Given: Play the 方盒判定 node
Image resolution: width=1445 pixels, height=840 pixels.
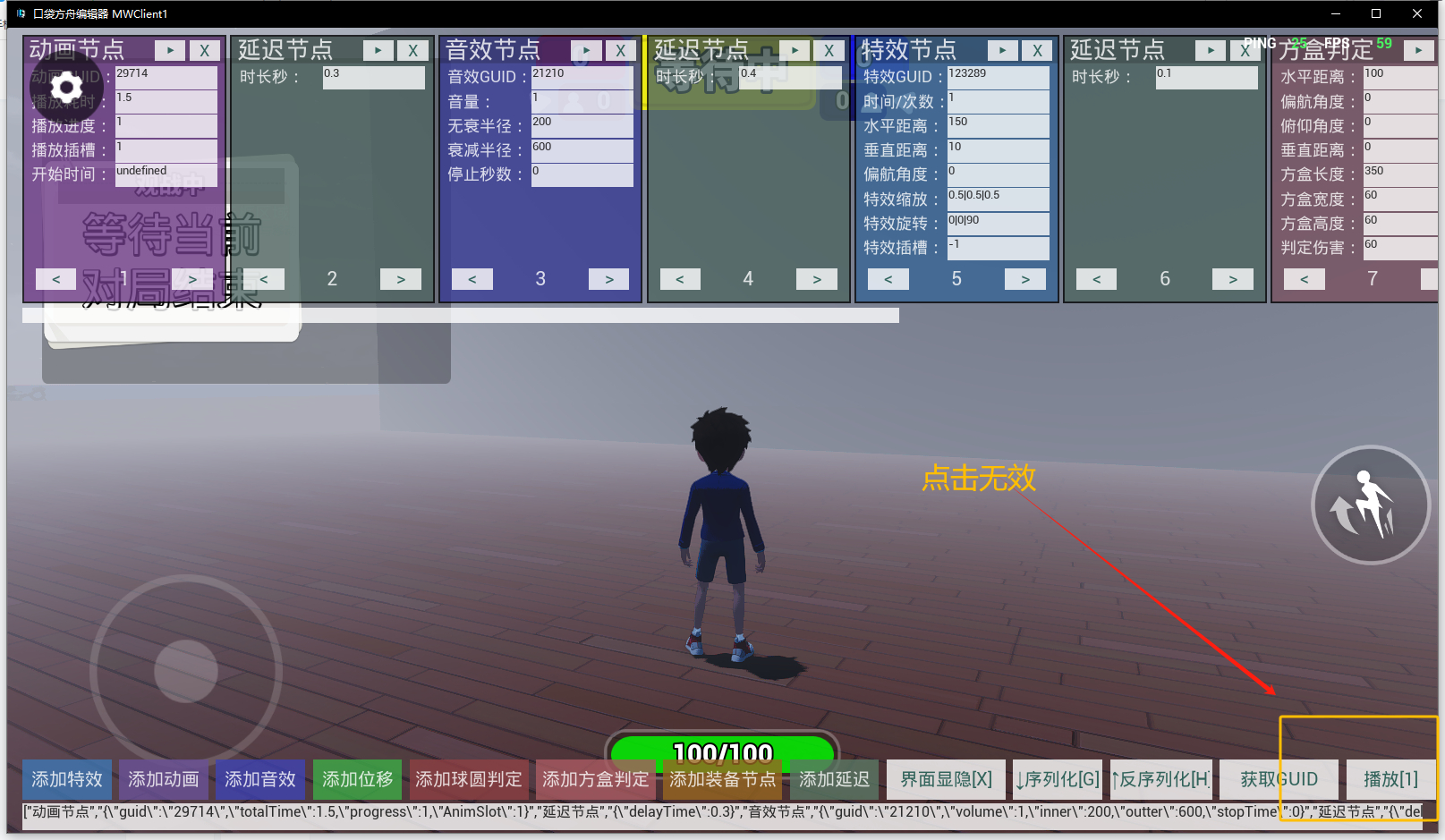Looking at the screenshot, I should point(1418,51).
